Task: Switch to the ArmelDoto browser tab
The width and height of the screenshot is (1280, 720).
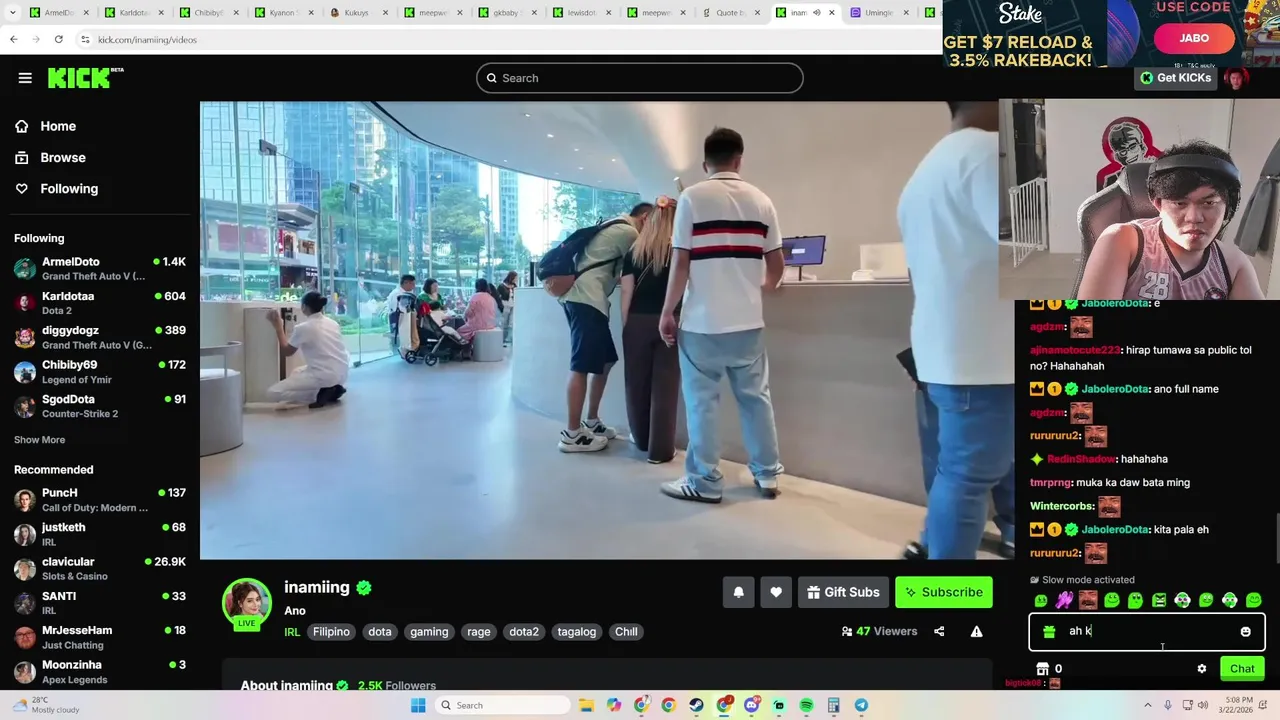Action: [61, 13]
